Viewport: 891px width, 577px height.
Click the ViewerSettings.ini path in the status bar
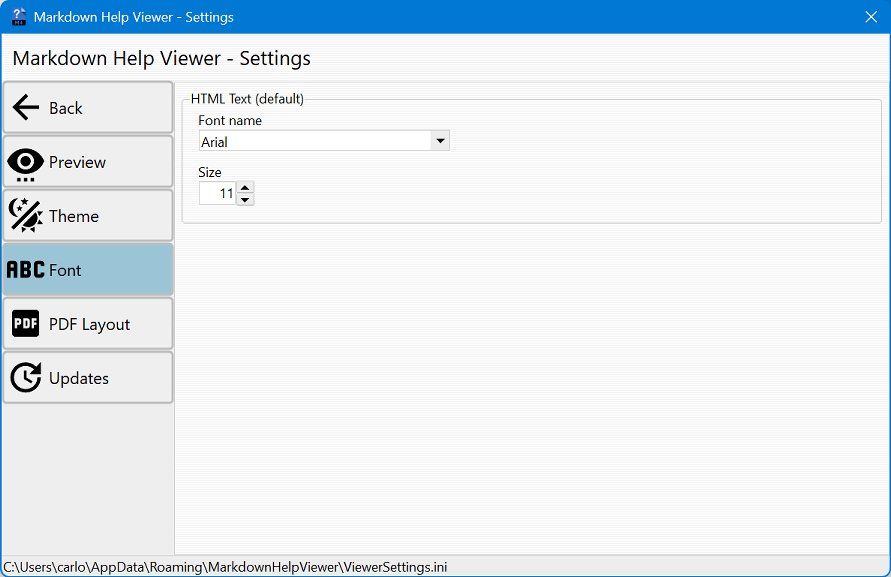[225, 567]
